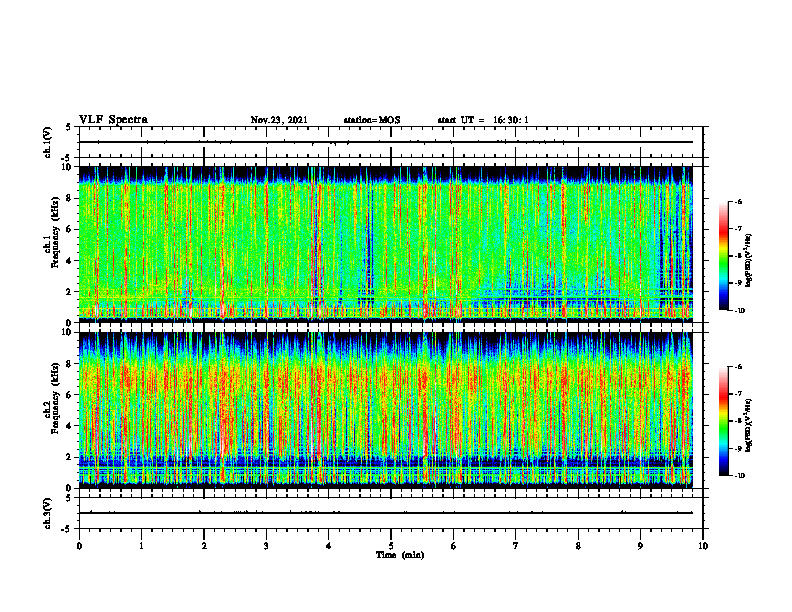Select the date text "Nov.23, 2021"

point(279,120)
